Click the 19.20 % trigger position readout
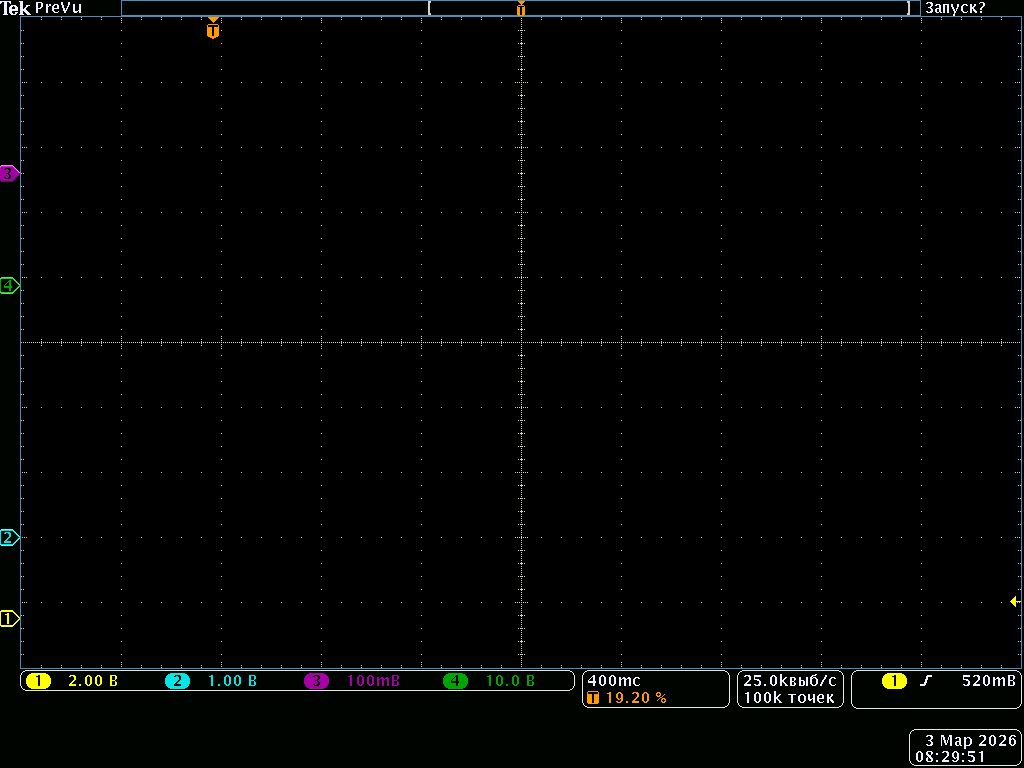Image resolution: width=1024 pixels, height=768 pixels. (x=636, y=698)
